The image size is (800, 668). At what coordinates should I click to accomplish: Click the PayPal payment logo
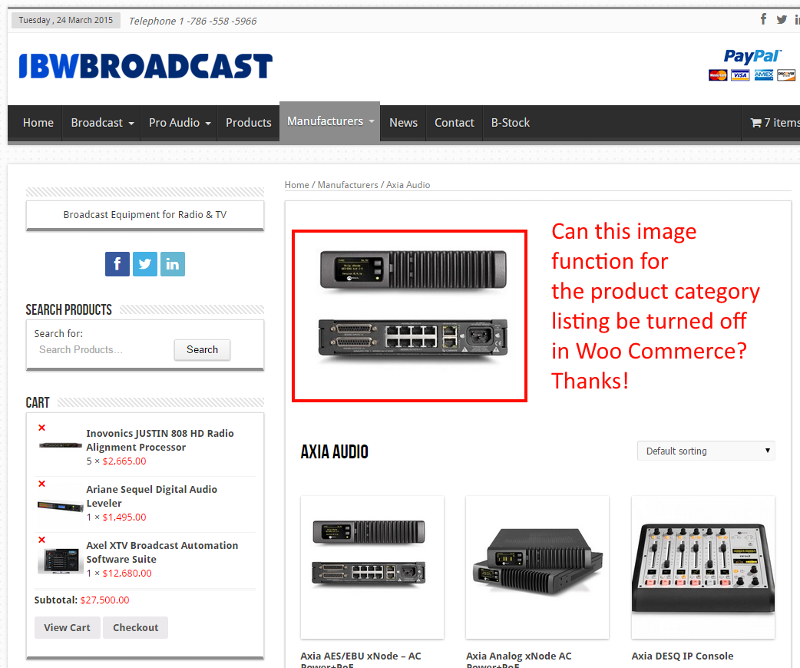[752, 56]
